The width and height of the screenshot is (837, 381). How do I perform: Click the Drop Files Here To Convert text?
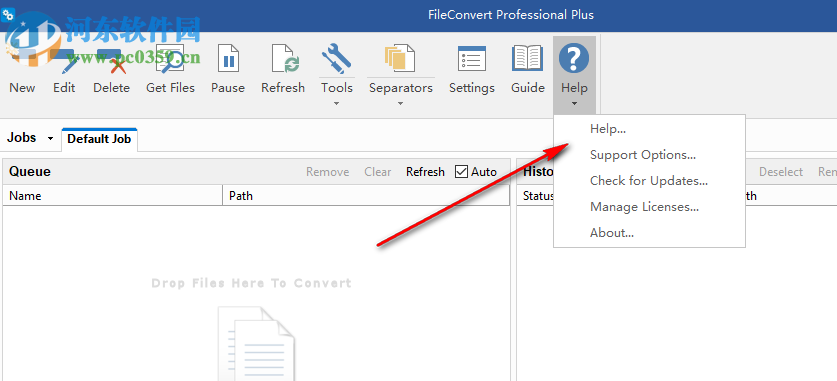(x=251, y=283)
